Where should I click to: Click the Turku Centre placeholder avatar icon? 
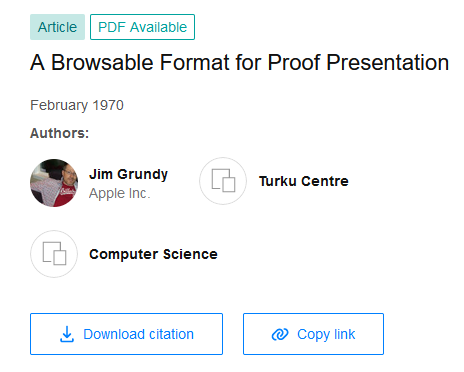coord(223,181)
